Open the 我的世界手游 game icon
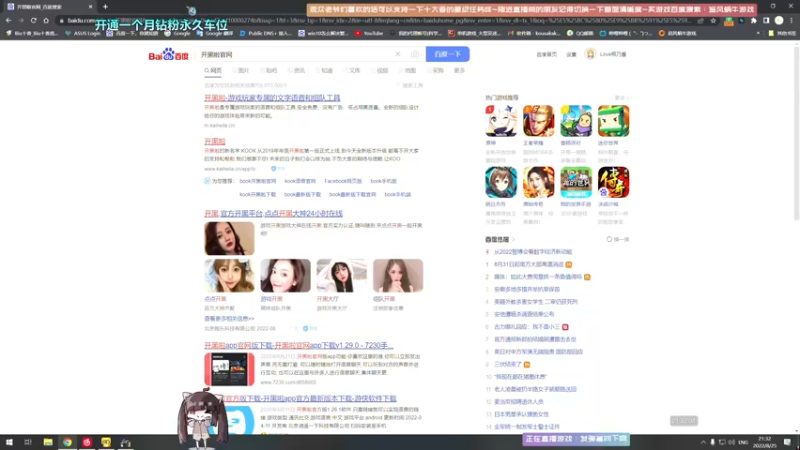Viewport: 800px width, 450px height. [x=576, y=182]
